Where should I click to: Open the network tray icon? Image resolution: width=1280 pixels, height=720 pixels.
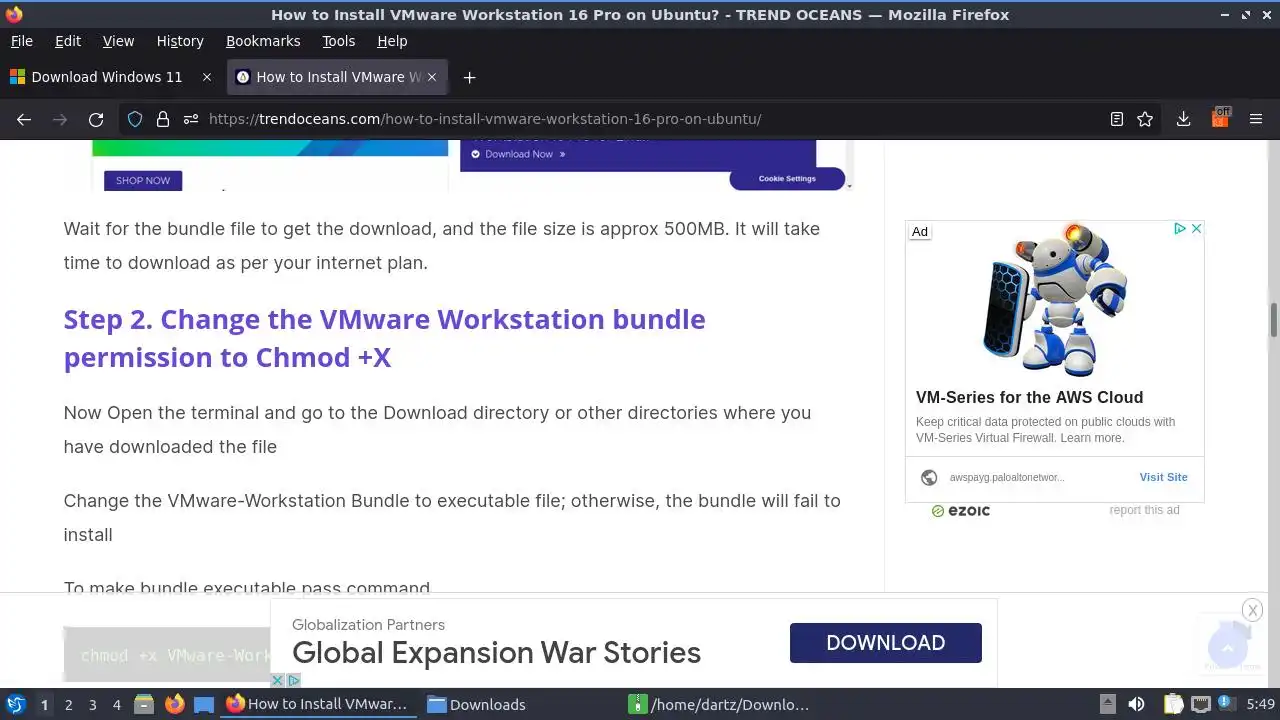pyautogui.click(x=1200, y=704)
